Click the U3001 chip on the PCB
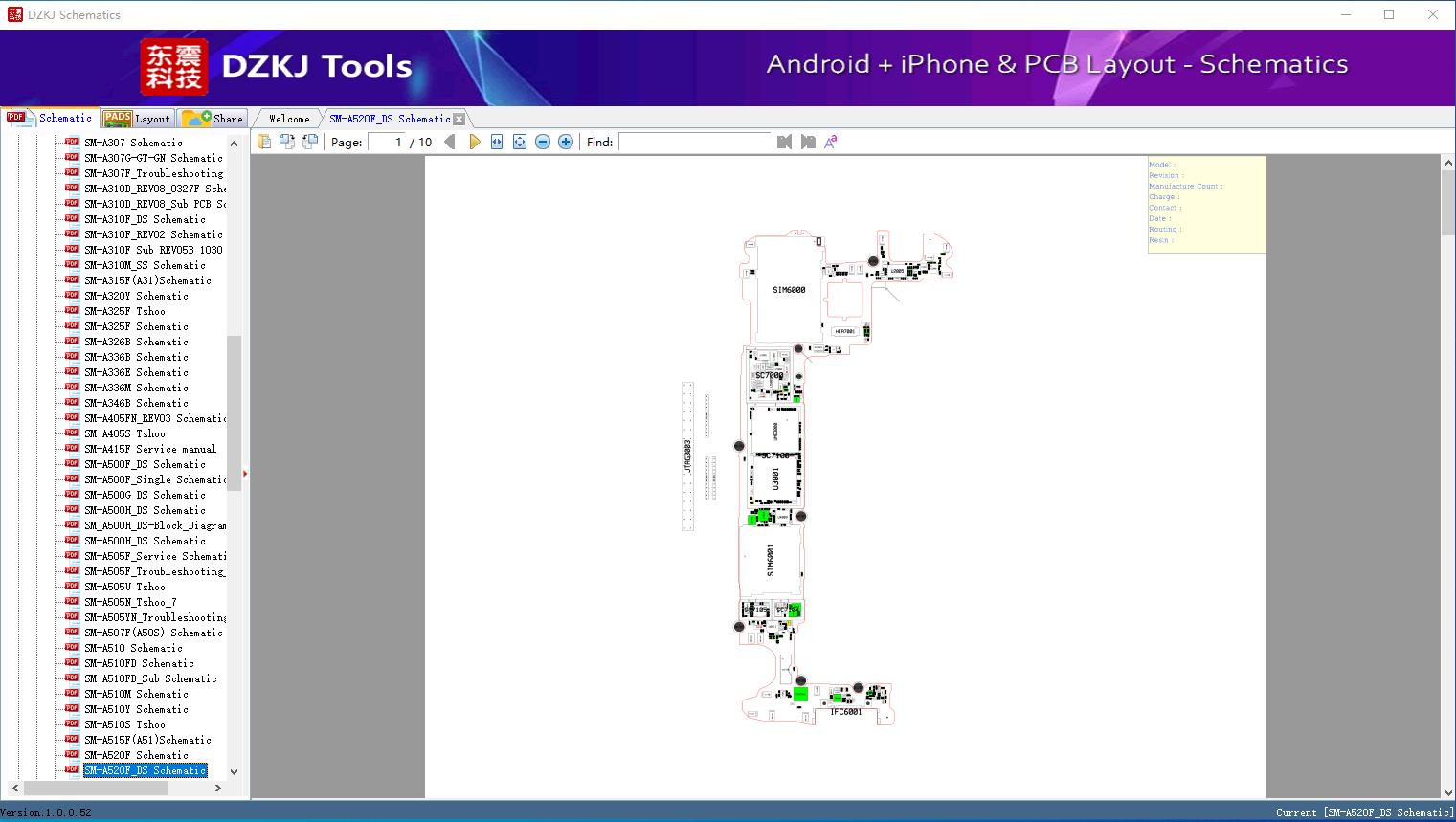The height and width of the screenshot is (822, 1456). point(775,478)
